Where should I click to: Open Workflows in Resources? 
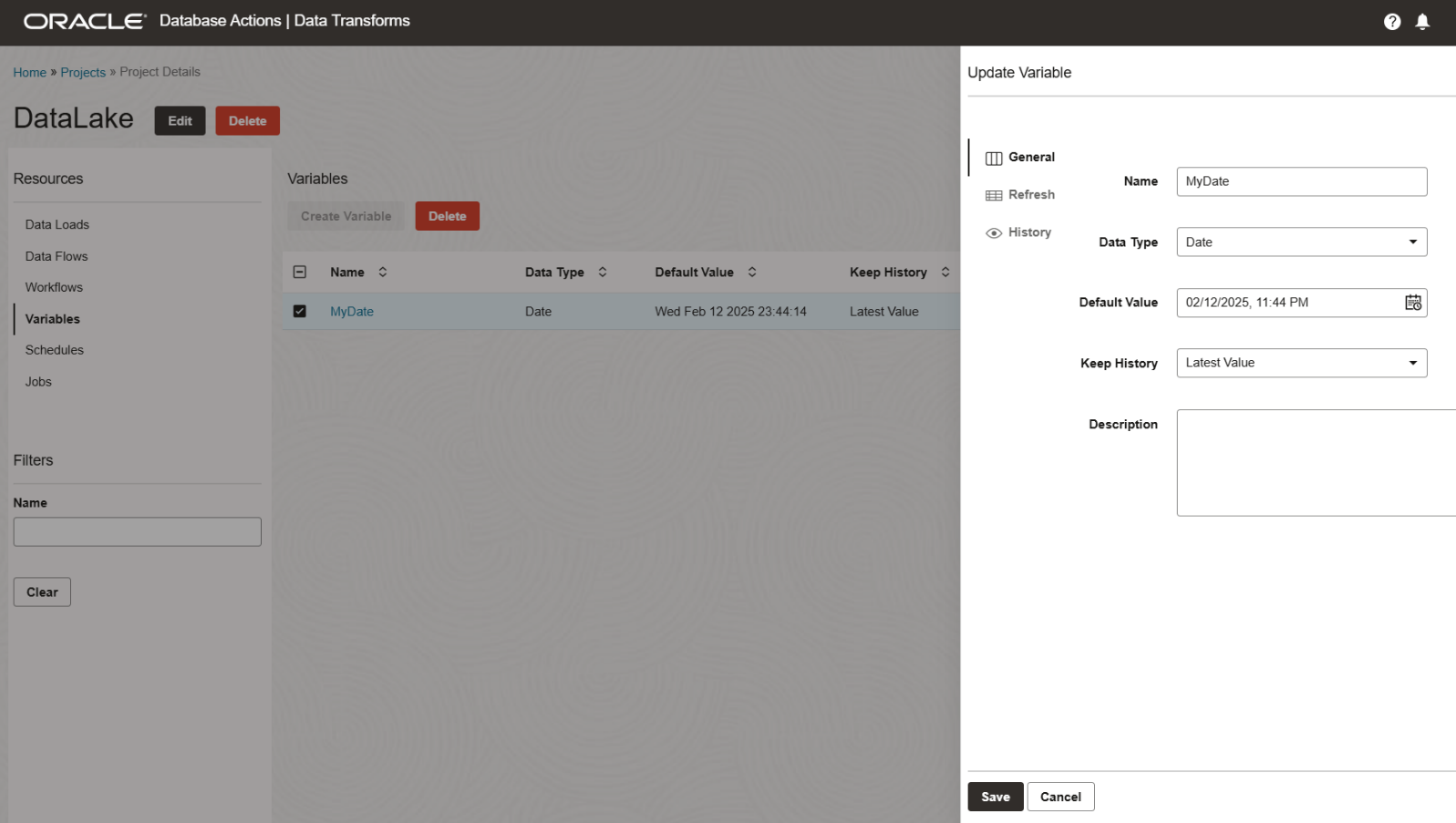point(54,287)
